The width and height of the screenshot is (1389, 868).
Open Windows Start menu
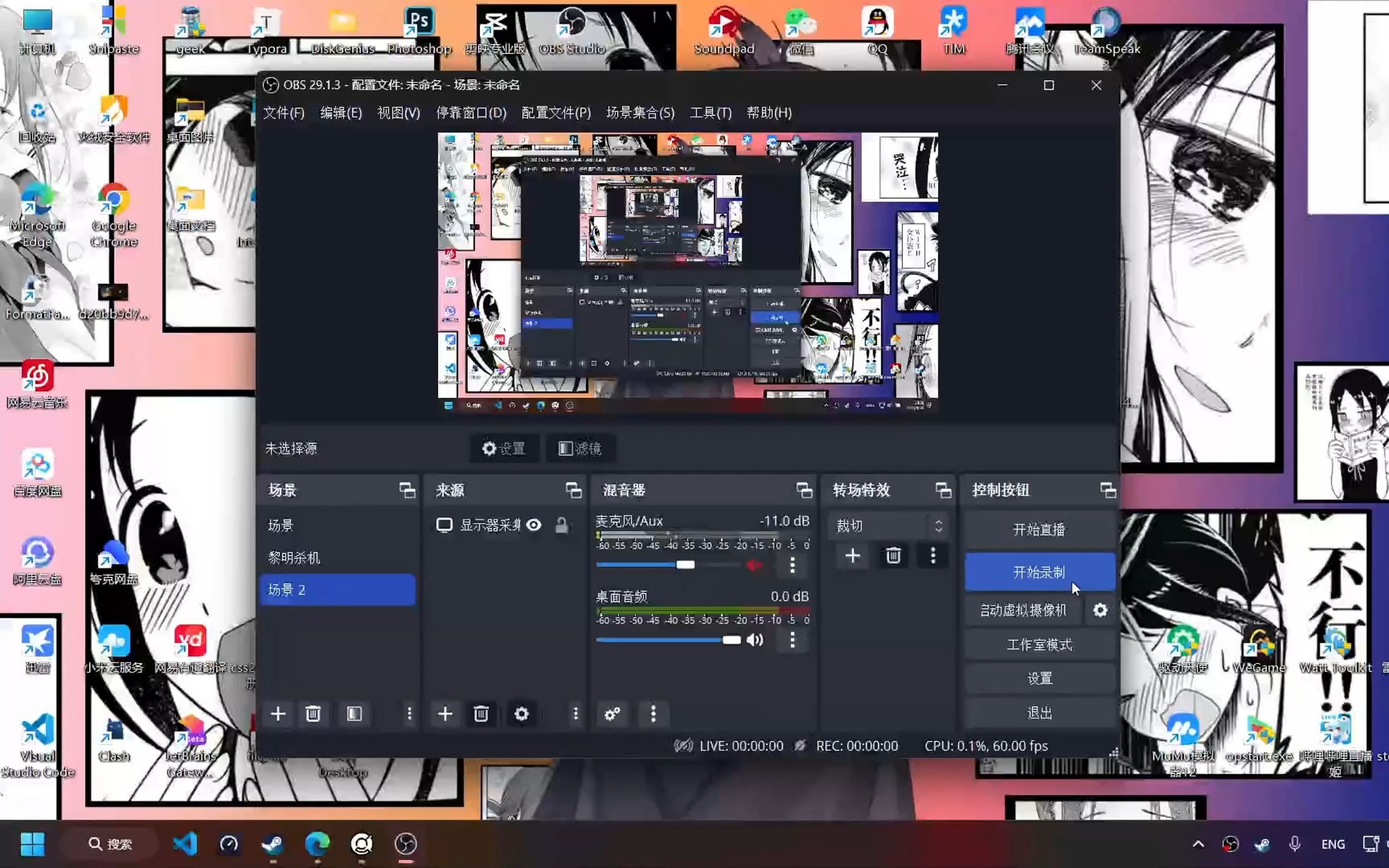(x=33, y=844)
